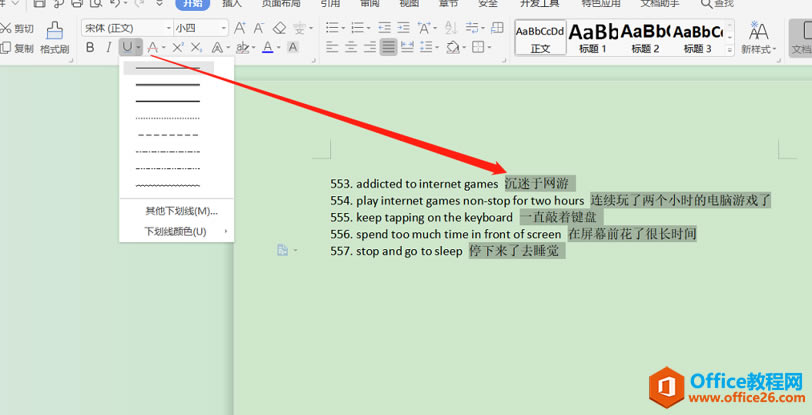The height and width of the screenshot is (415, 812).
Task: Toggle subscript X₂
Action: click(196, 48)
